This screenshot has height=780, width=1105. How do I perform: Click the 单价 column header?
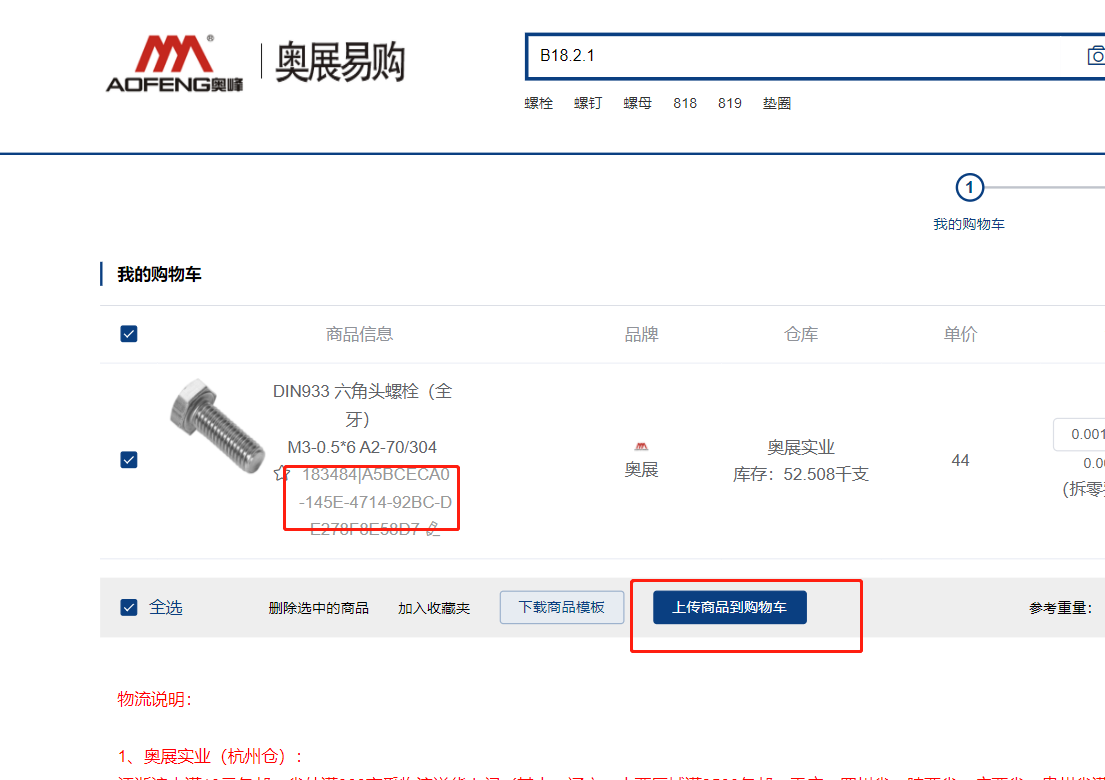[961, 334]
